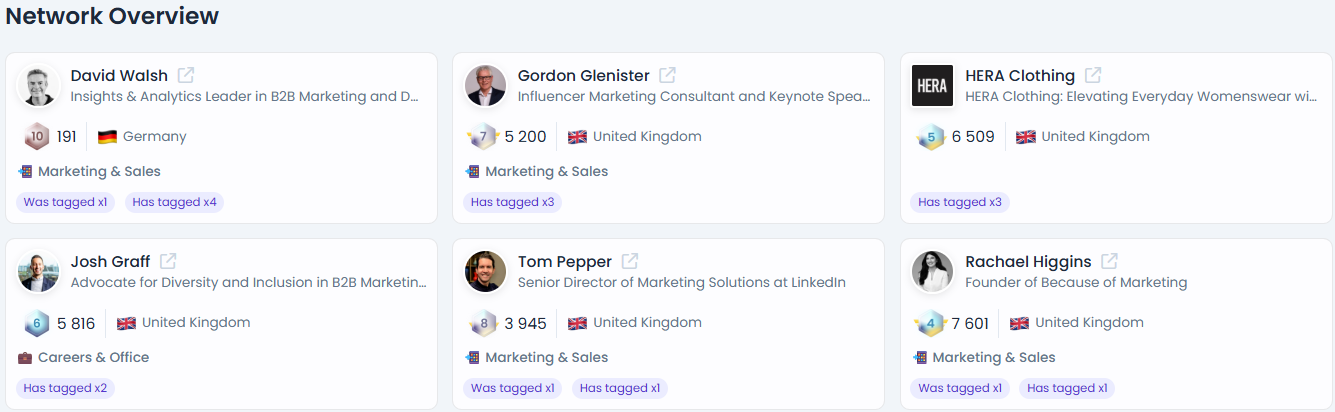Click David Walsh's level 10 badge
1335x412 pixels.
(36, 136)
